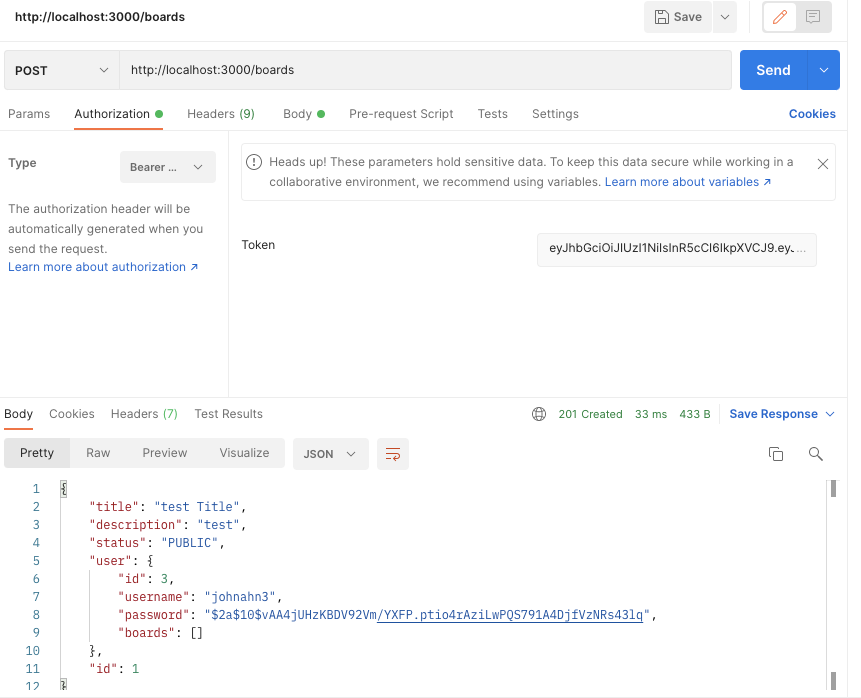
Task: Open the Cookies link
Action: click(x=812, y=114)
